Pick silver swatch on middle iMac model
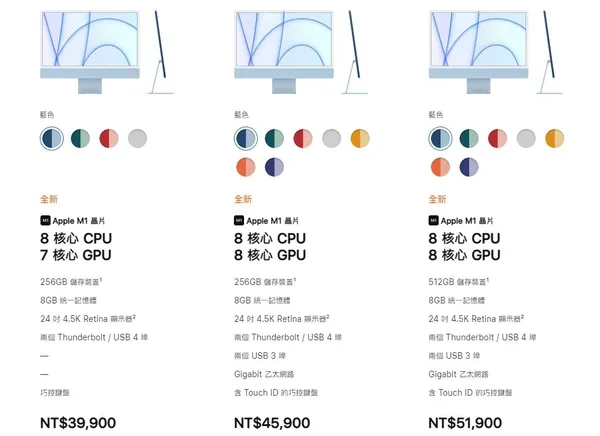 point(331,138)
